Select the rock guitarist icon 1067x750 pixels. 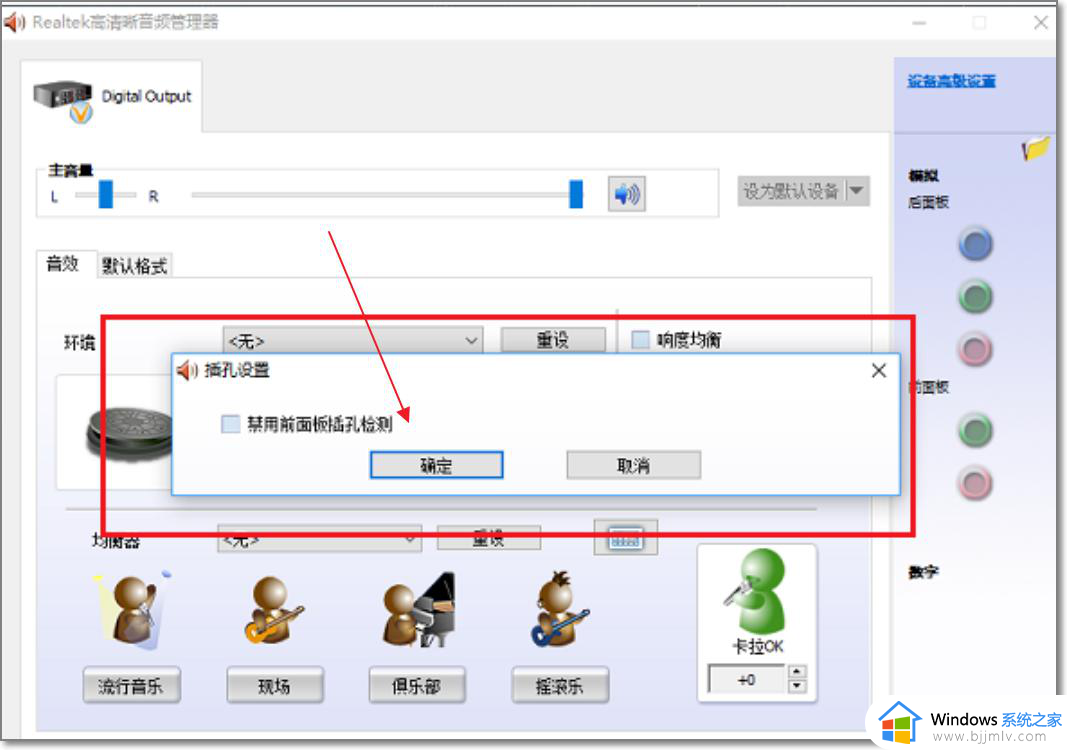point(559,609)
